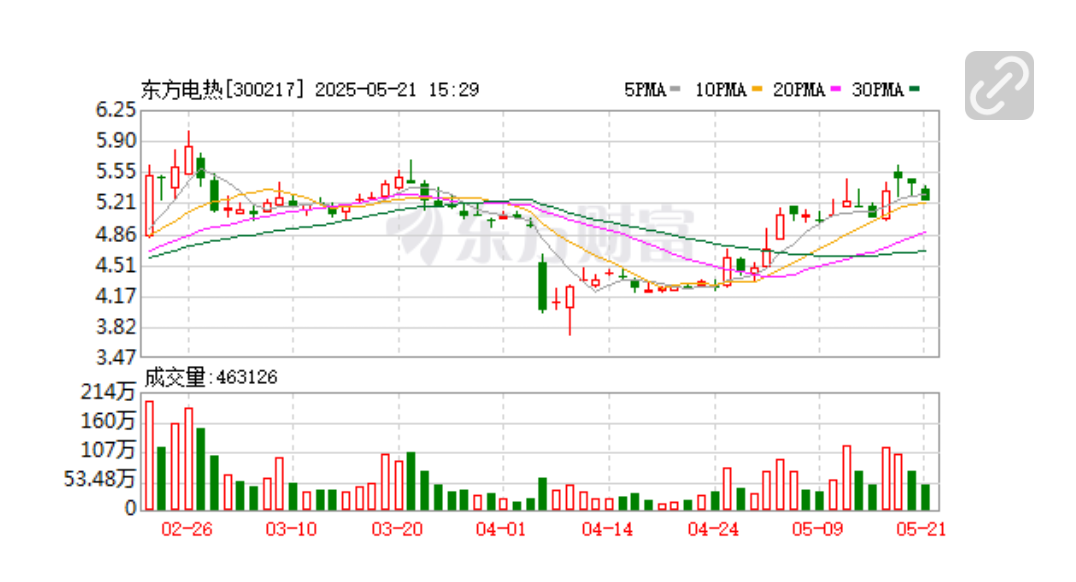Click the magenta 20PMA color marker
1076x582 pixels.
click(835, 89)
